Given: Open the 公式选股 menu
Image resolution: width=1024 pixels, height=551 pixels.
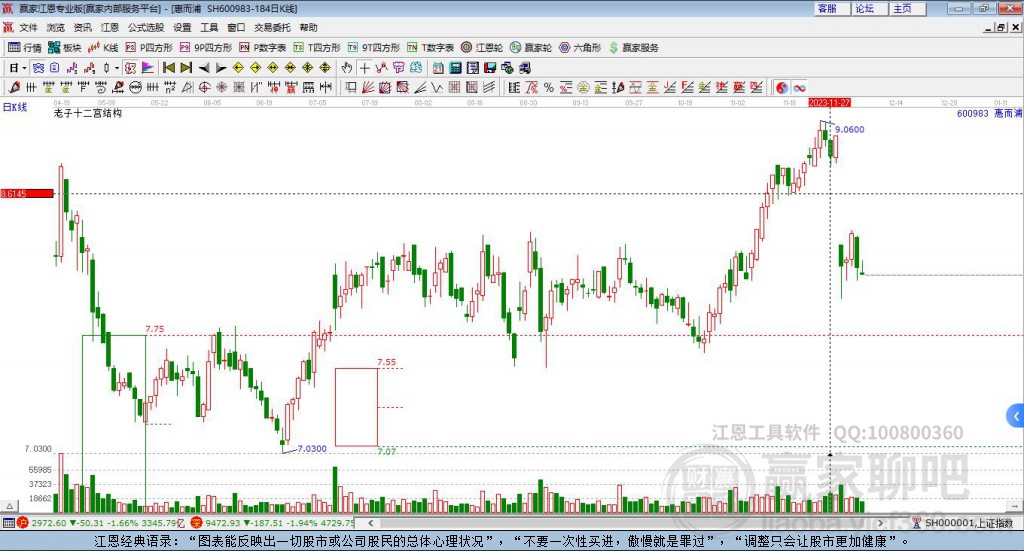Looking at the screenshot, I should 146,27.
